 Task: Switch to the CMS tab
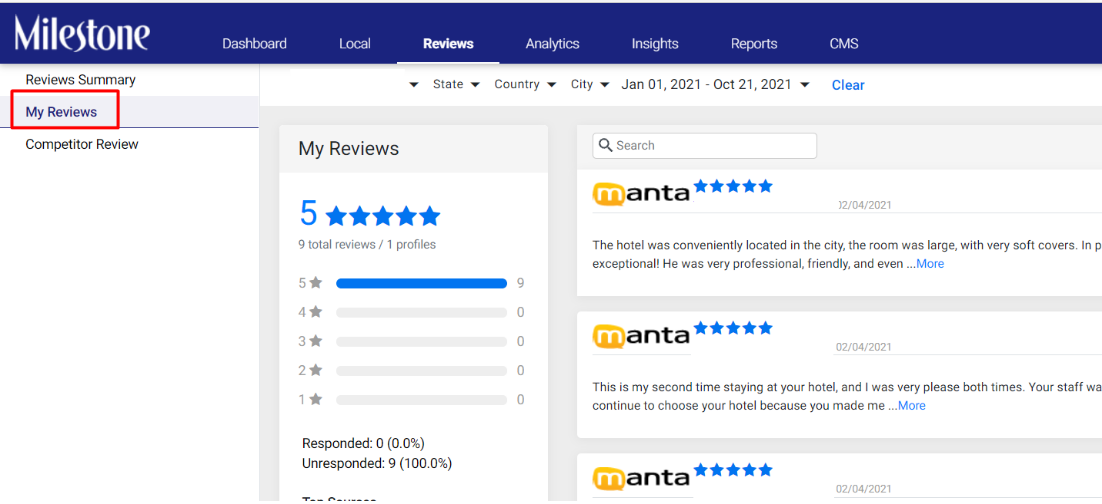(x=844, y=44)
